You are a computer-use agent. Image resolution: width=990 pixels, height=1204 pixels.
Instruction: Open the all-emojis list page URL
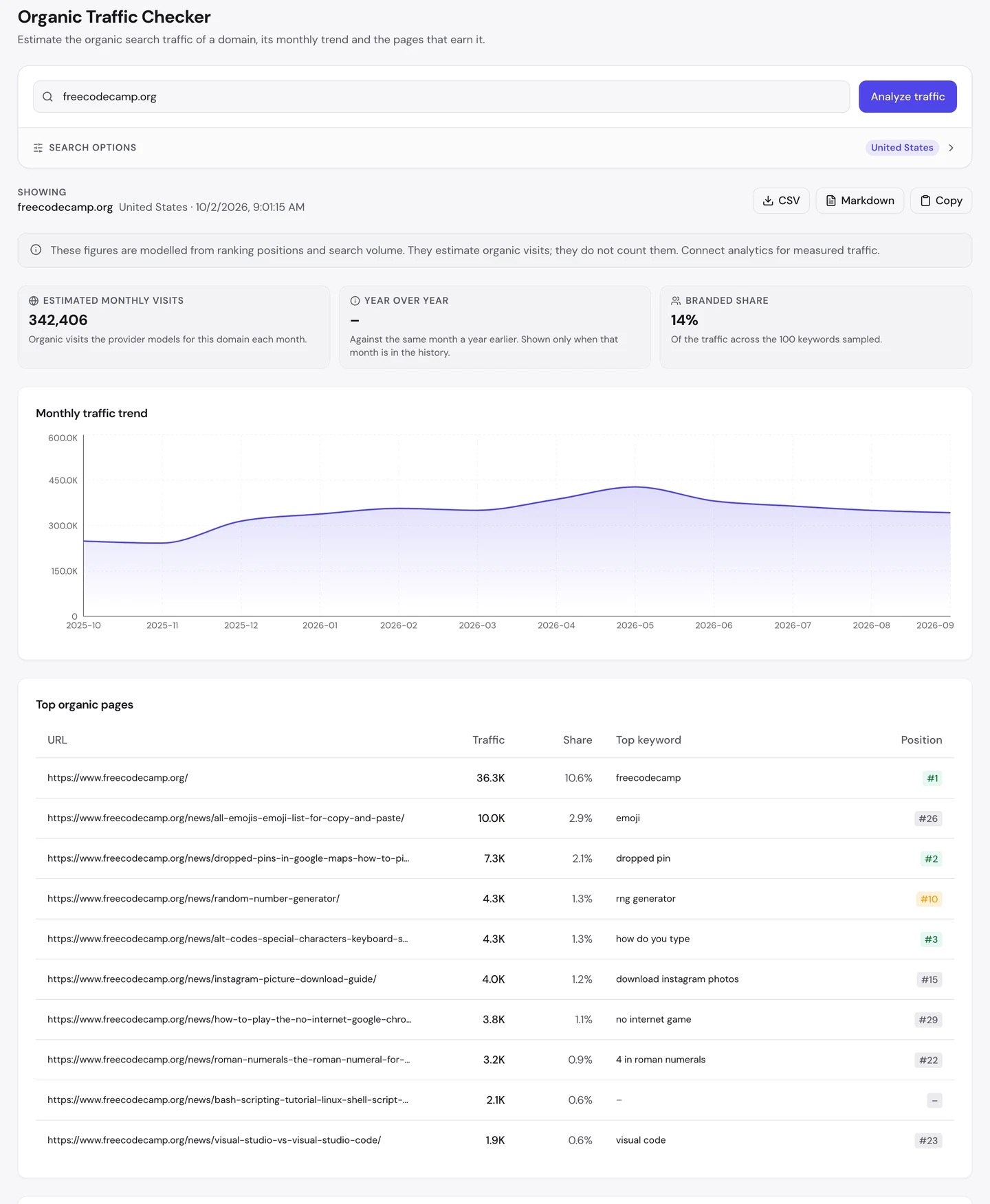(x=225, y=818)
